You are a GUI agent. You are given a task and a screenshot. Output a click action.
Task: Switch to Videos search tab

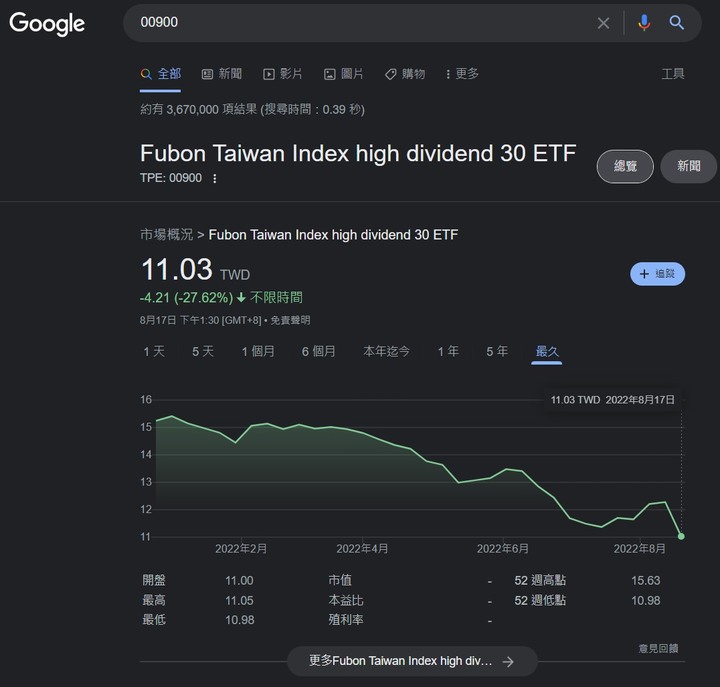283,74
